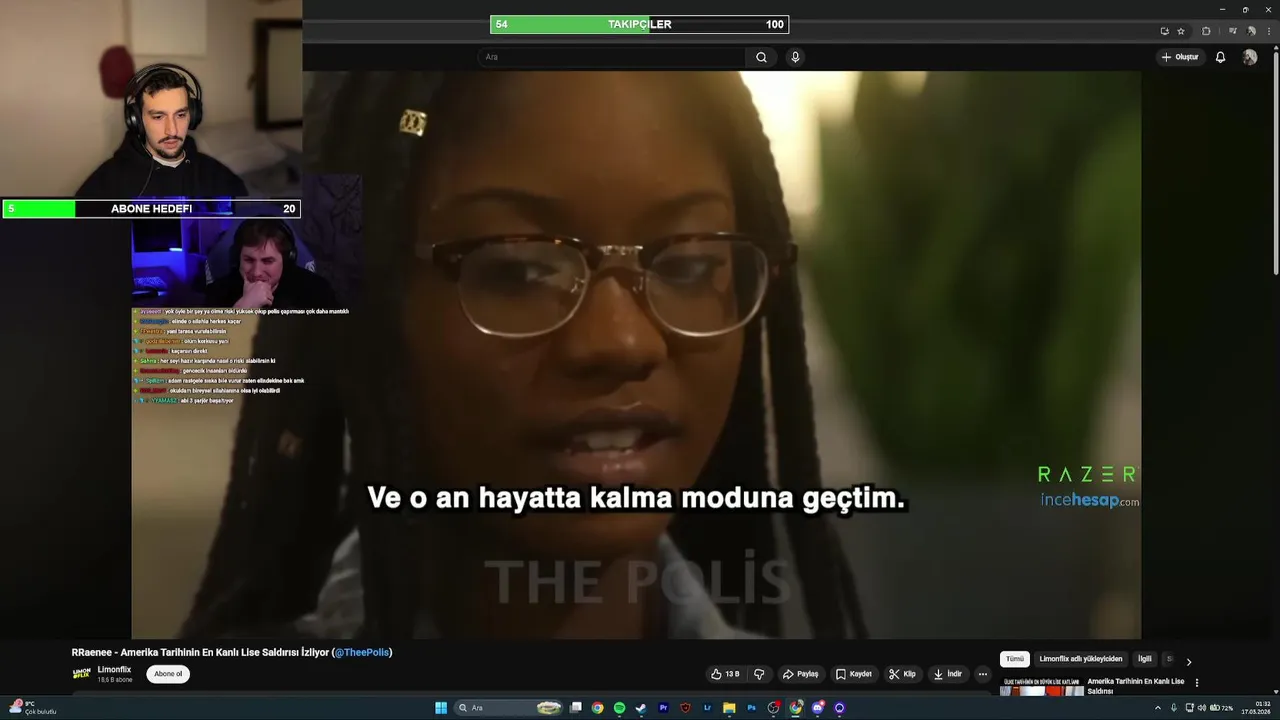The height and width of the screenshot is (720, 1280).
Task: Open Photoshop from the taskbar
Action: pyautogui.click(x=752, y=708)
